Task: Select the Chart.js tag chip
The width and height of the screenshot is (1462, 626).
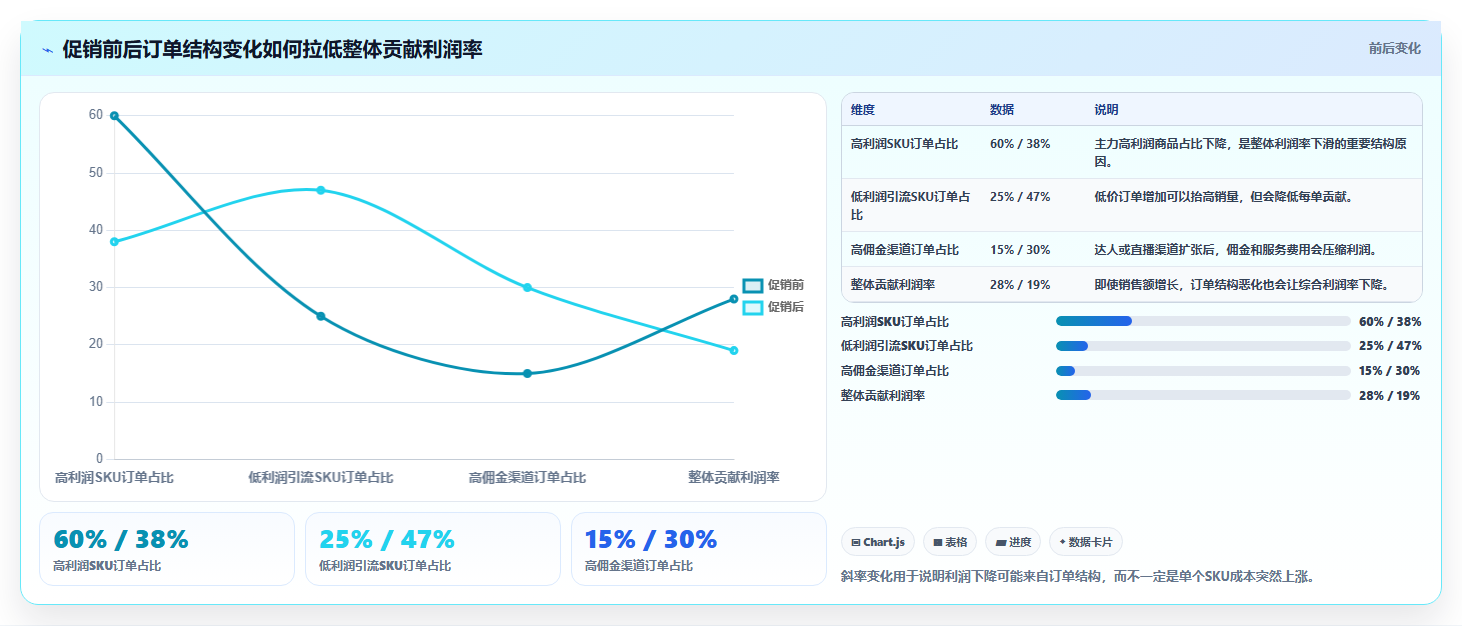Action: click(x=878, y=542)
